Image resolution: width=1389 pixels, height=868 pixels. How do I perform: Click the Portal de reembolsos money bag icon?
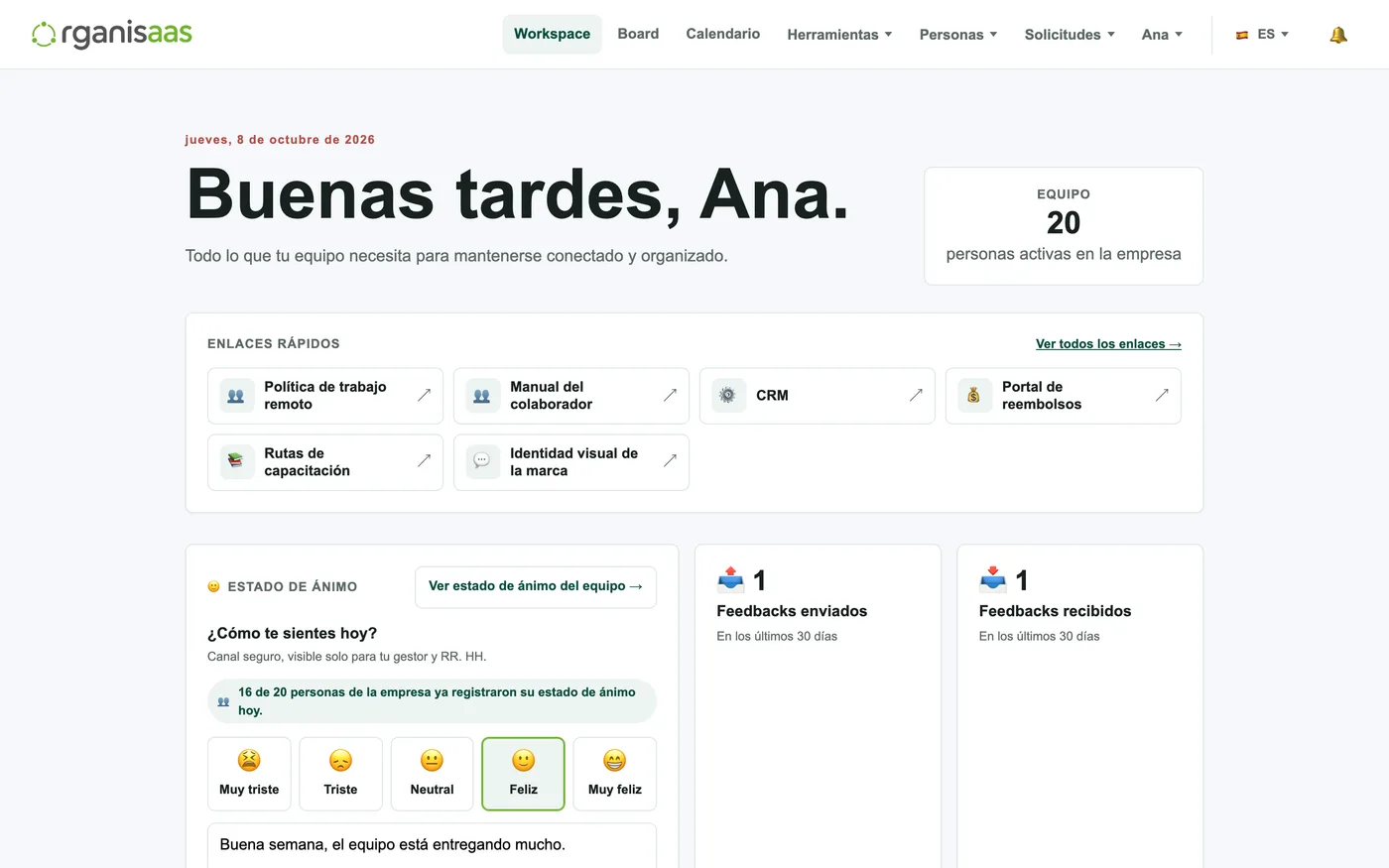click(x=974, y=396)
